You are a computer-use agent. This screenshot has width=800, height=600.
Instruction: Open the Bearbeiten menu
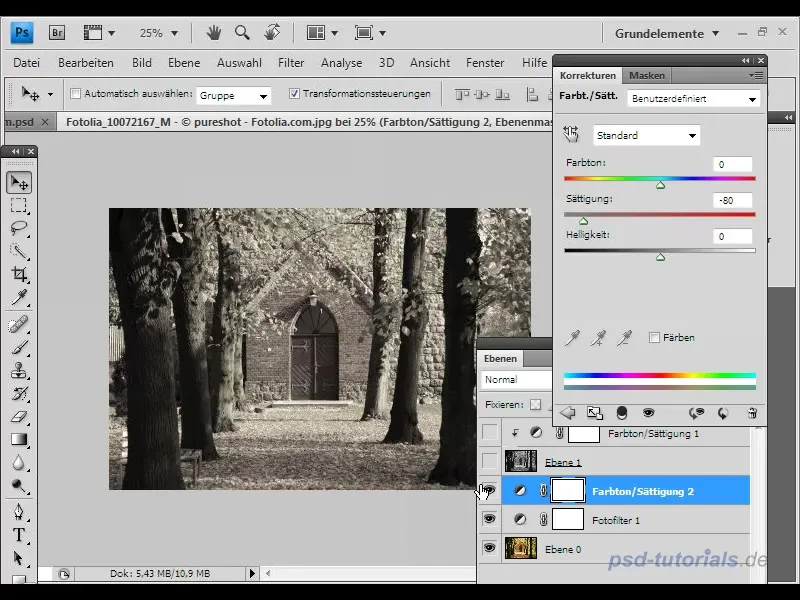pyautogui.click(x=86, y=63)
